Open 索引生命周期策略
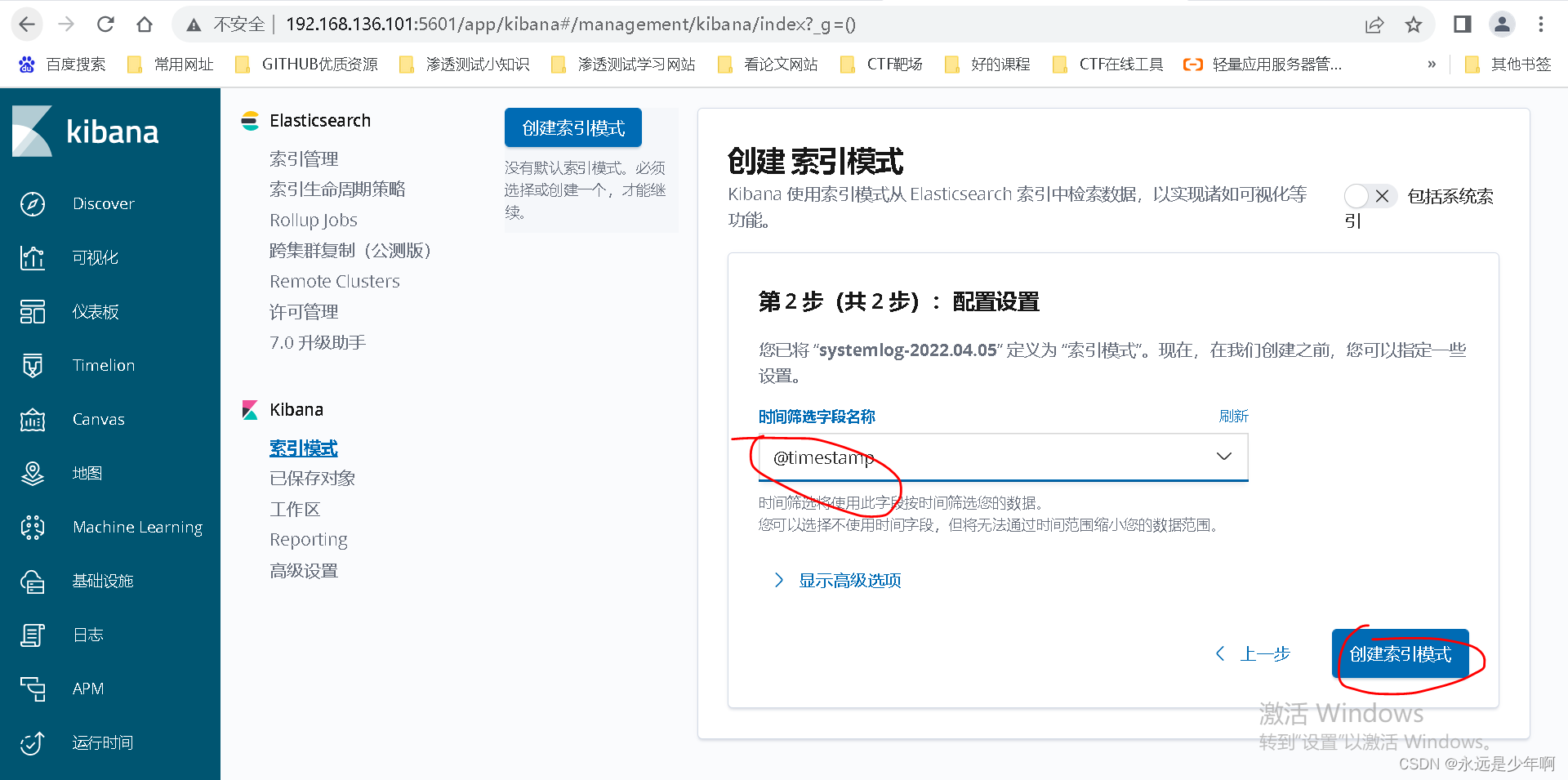This screenshot has height=780, width=1568. pos(337,189)
